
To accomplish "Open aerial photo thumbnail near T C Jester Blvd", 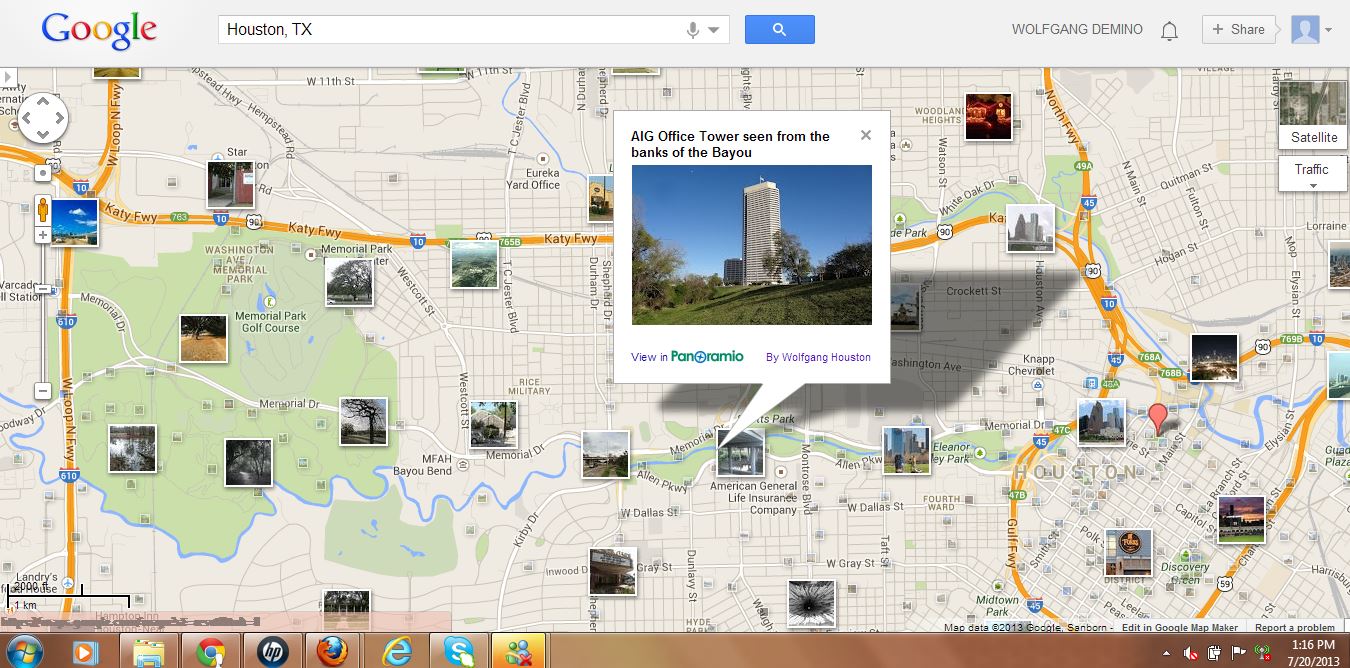I will tap(474, 264).
